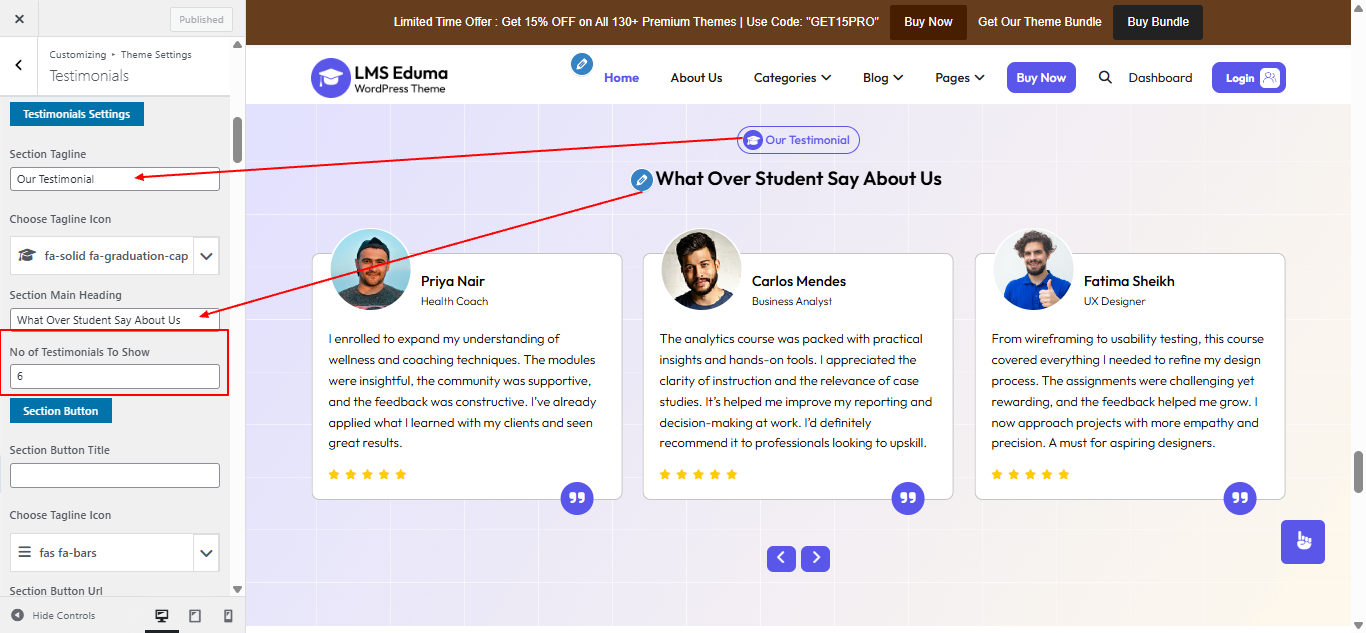1366x633 pixels.
Task: Switch to desktop preview device icon
Action: [x=162, y=616]
